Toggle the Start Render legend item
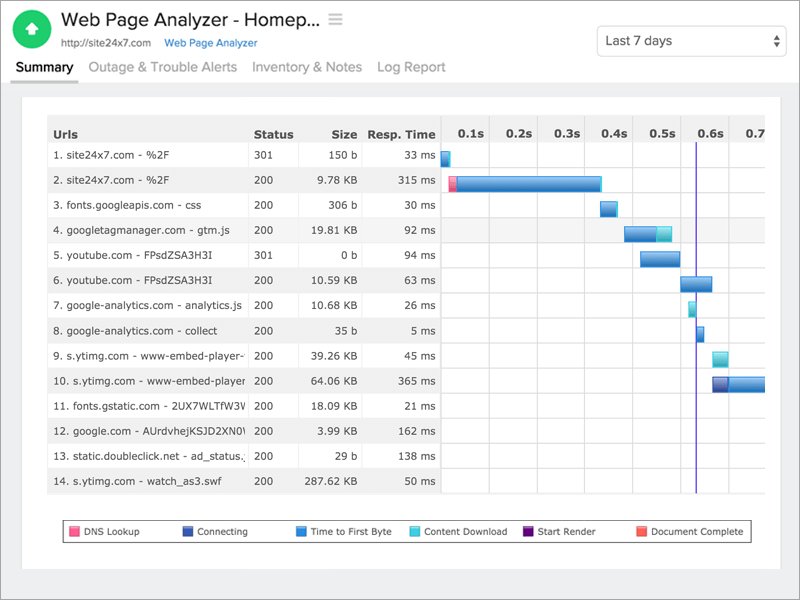This screenshot has width=800, height=600. 559,532
